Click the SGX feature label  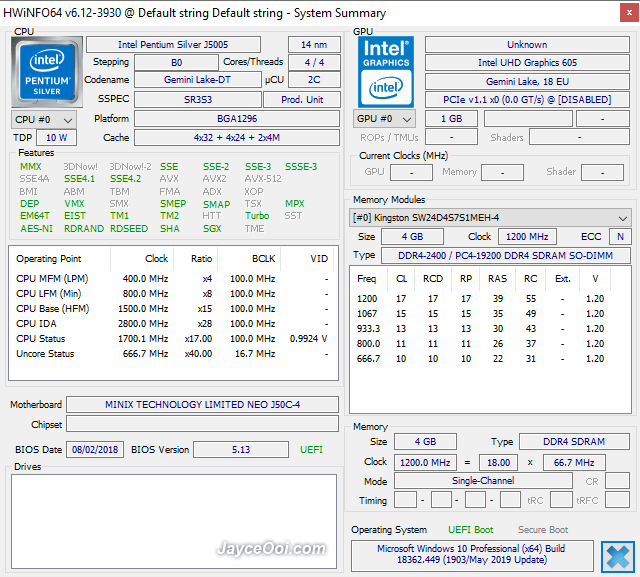click(x=212, y=229)
